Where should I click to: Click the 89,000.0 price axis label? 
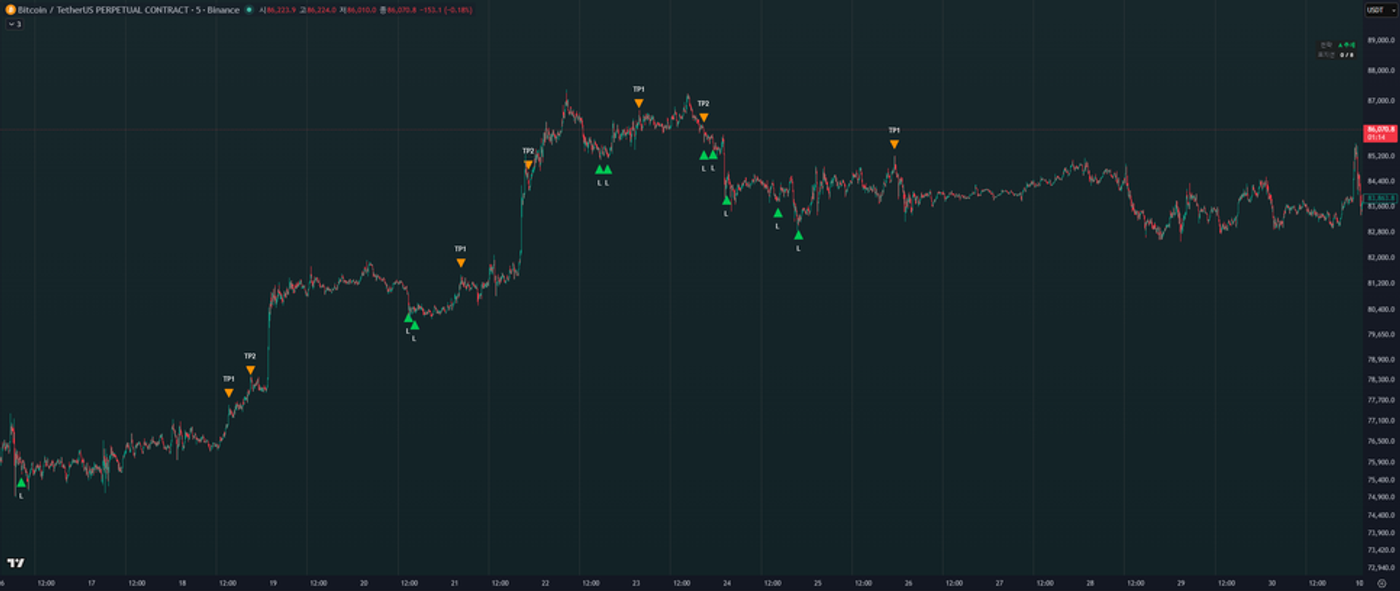pyautogui.click(x=1383, y=40)
